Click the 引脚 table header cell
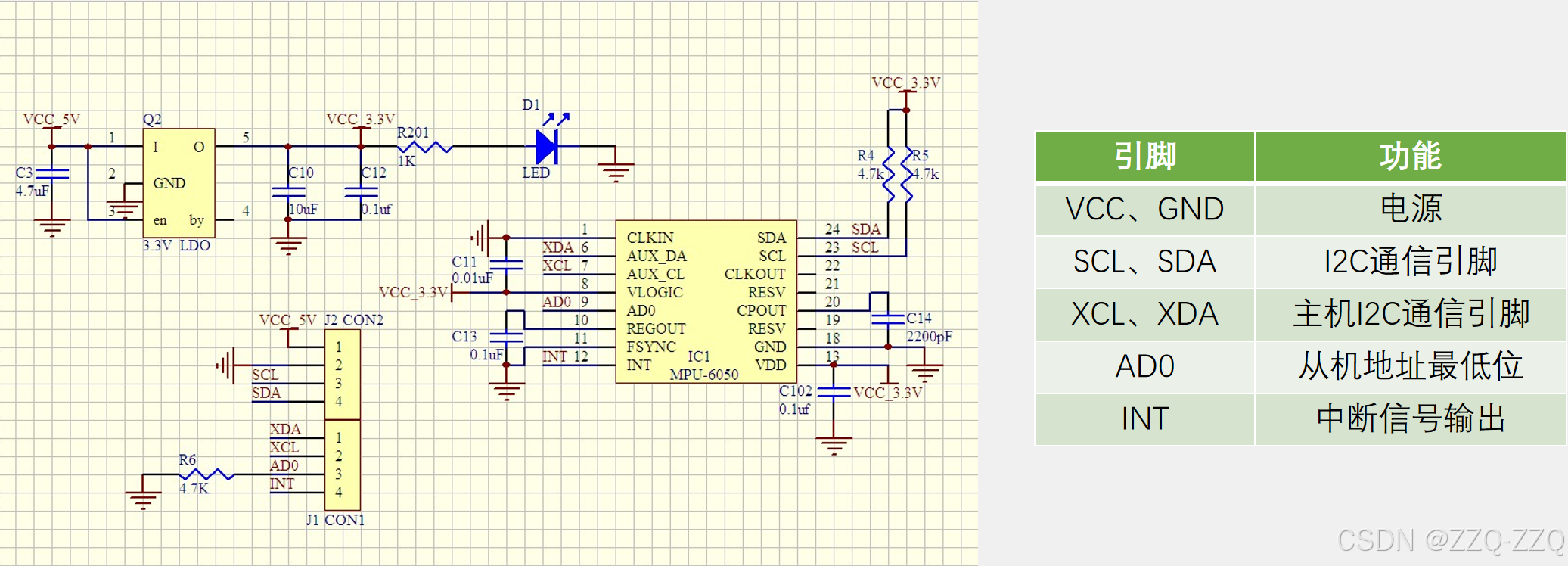Viewport: 1568px width, 566px height. pyautogui.click(x=1144, y=157)
